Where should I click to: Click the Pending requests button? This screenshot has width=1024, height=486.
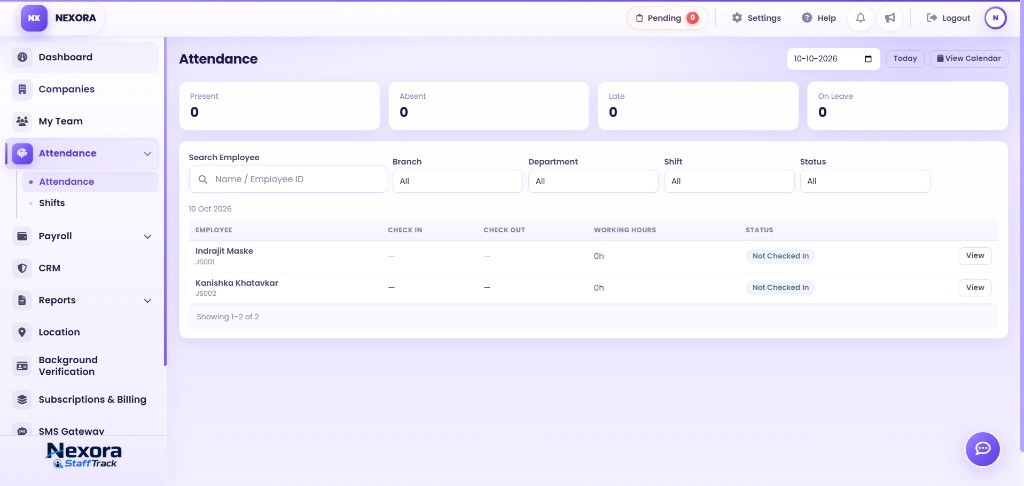667,18
